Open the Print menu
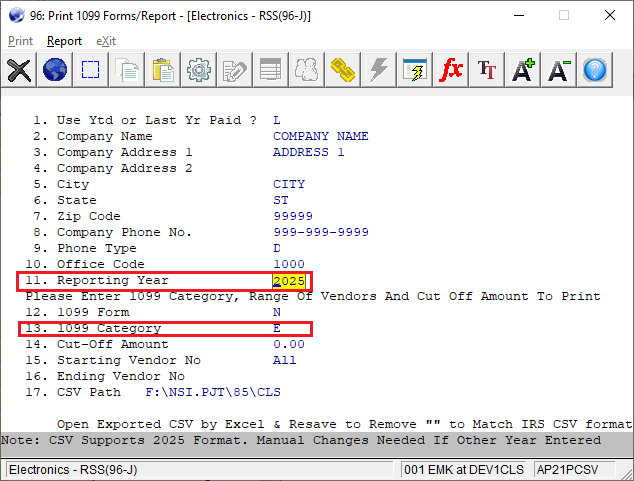Image resolution: width=634 pixels, height=481 pixels. 20,41
